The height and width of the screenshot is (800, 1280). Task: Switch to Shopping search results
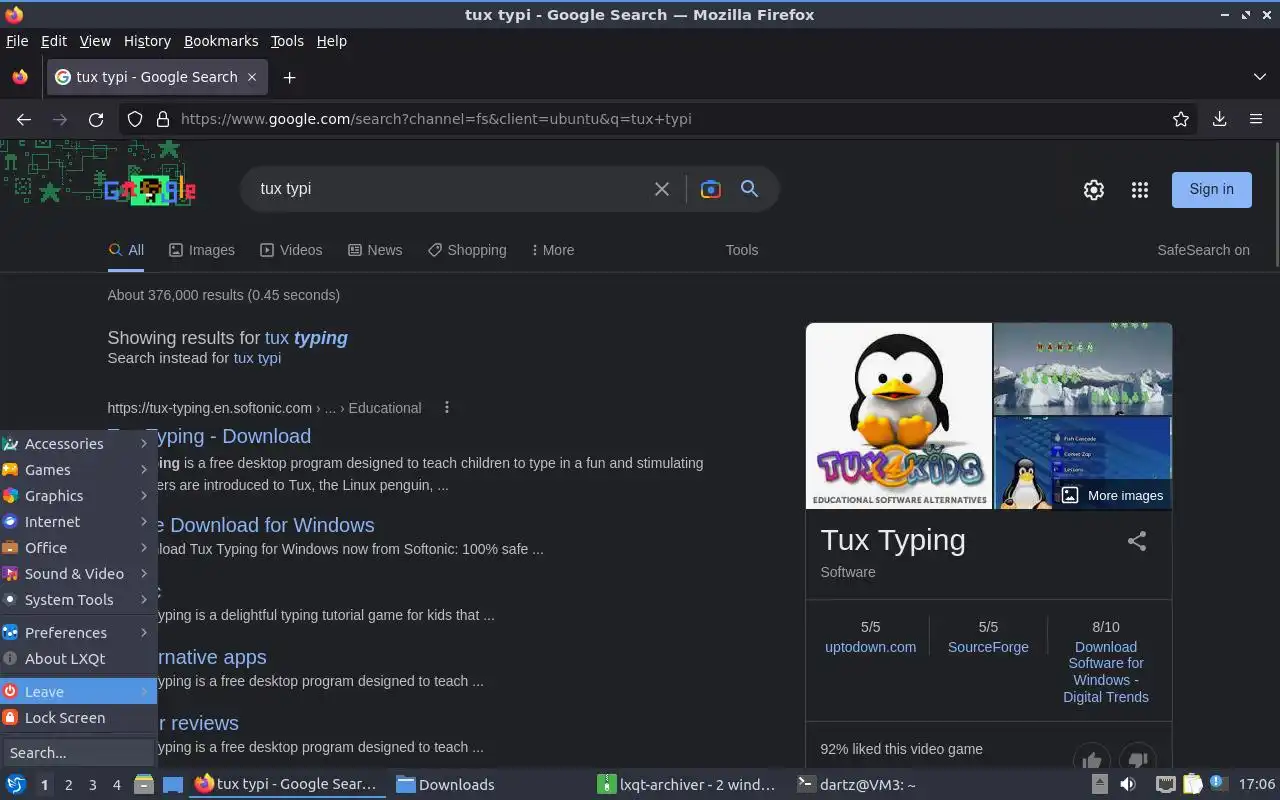467,250
